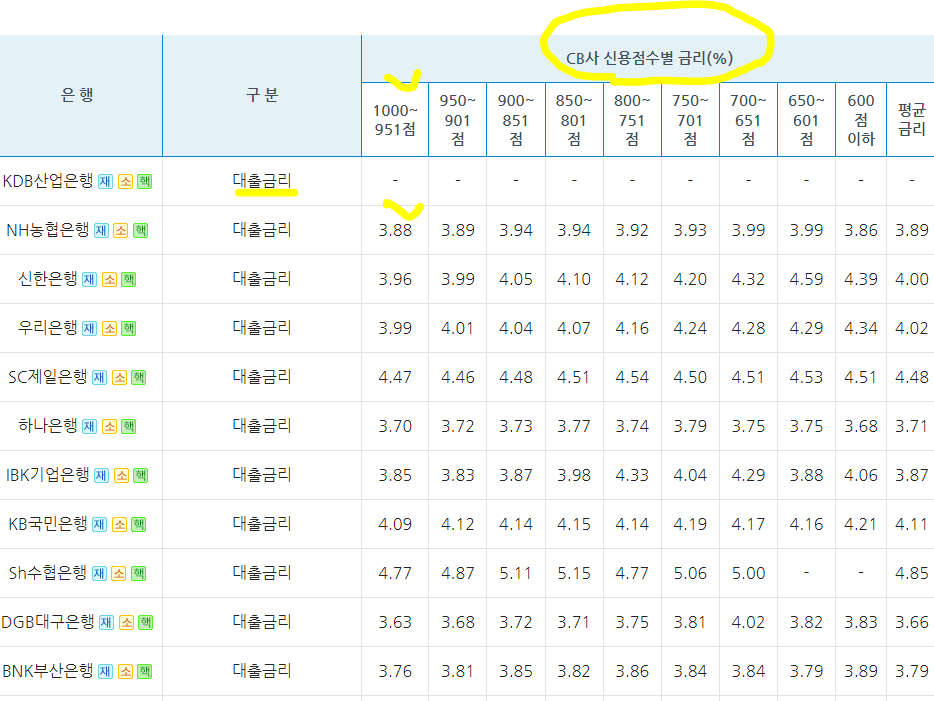Select the orange 소 badge next to 신한은행
Image resolution: width=934 pixels, height=701 pixels.
(x=109, y=279)
